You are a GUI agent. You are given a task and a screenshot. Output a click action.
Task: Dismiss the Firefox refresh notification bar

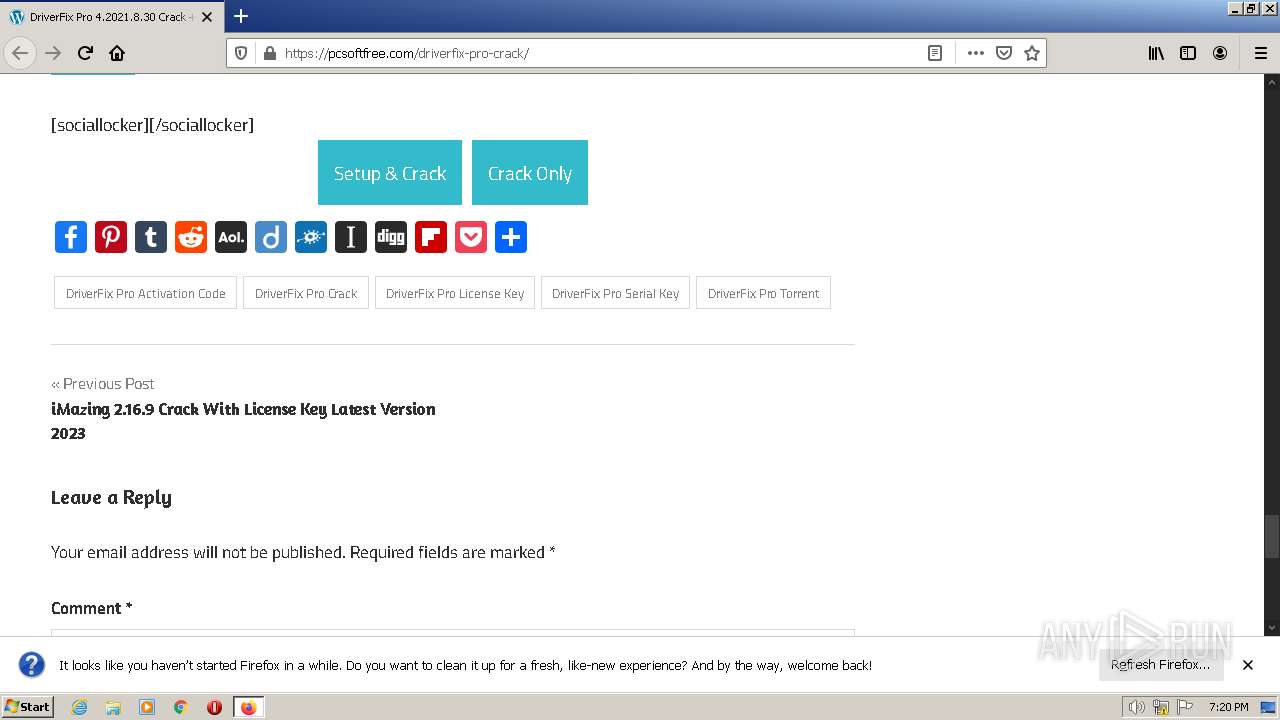[x=1248, y=665]
